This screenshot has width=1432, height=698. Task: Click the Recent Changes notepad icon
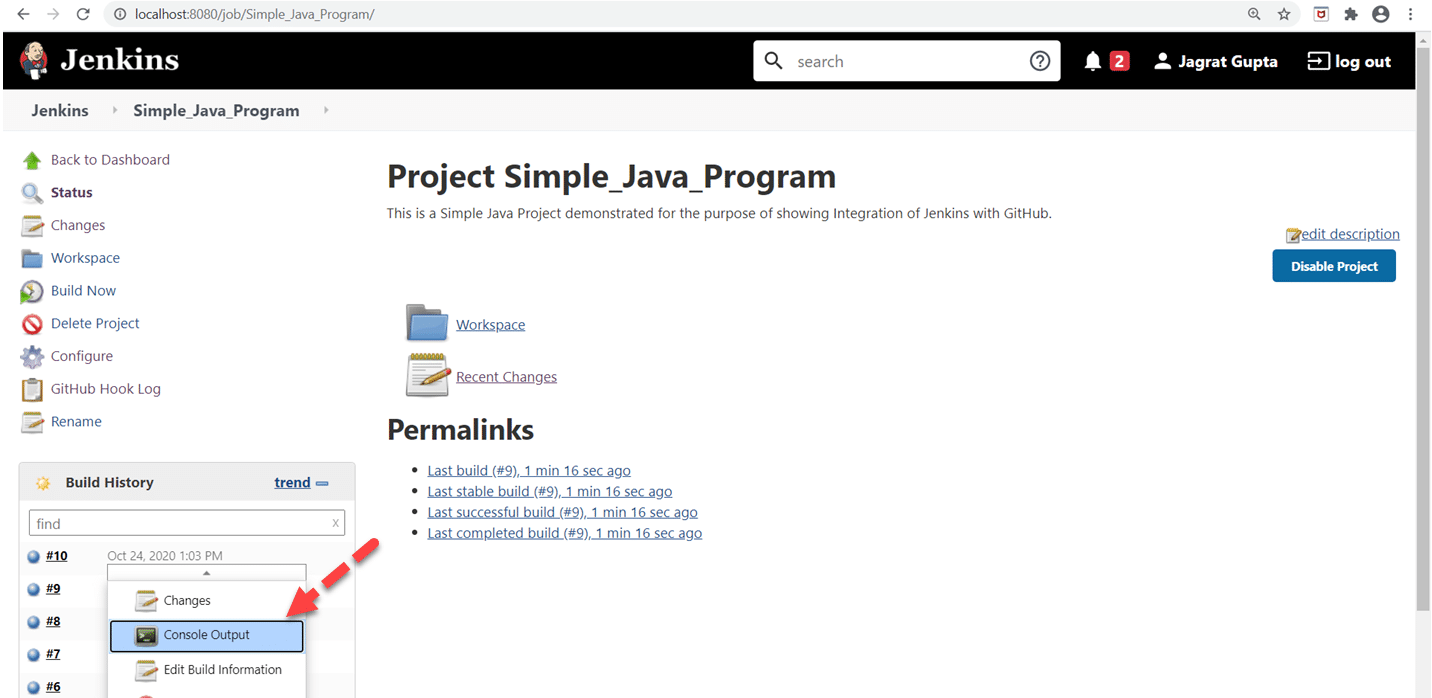click(x=427, y=375)
